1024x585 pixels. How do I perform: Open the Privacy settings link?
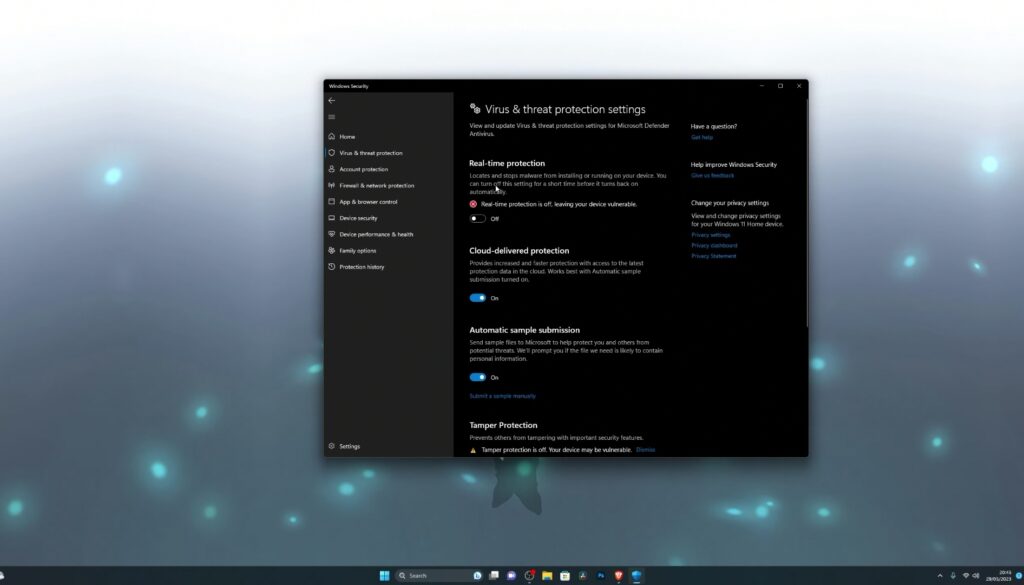(711, 235)
